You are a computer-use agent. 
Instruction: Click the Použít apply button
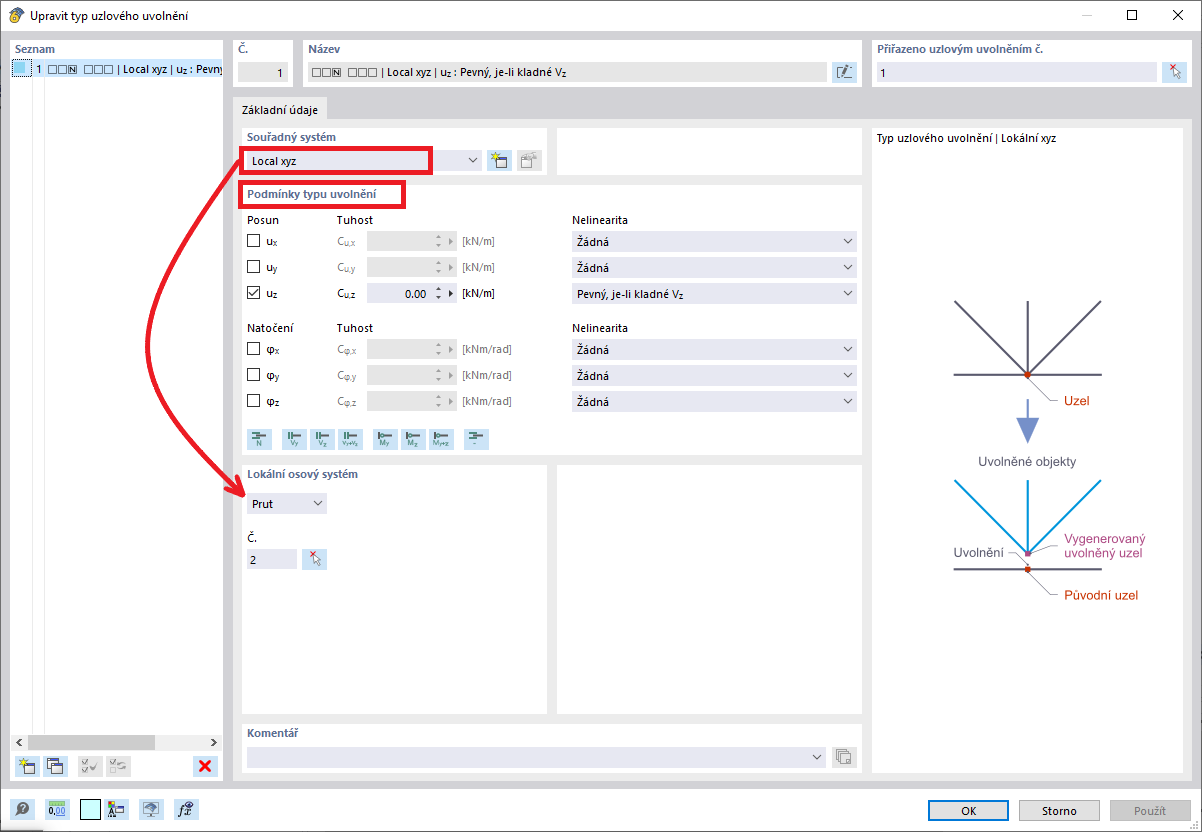1151,811
